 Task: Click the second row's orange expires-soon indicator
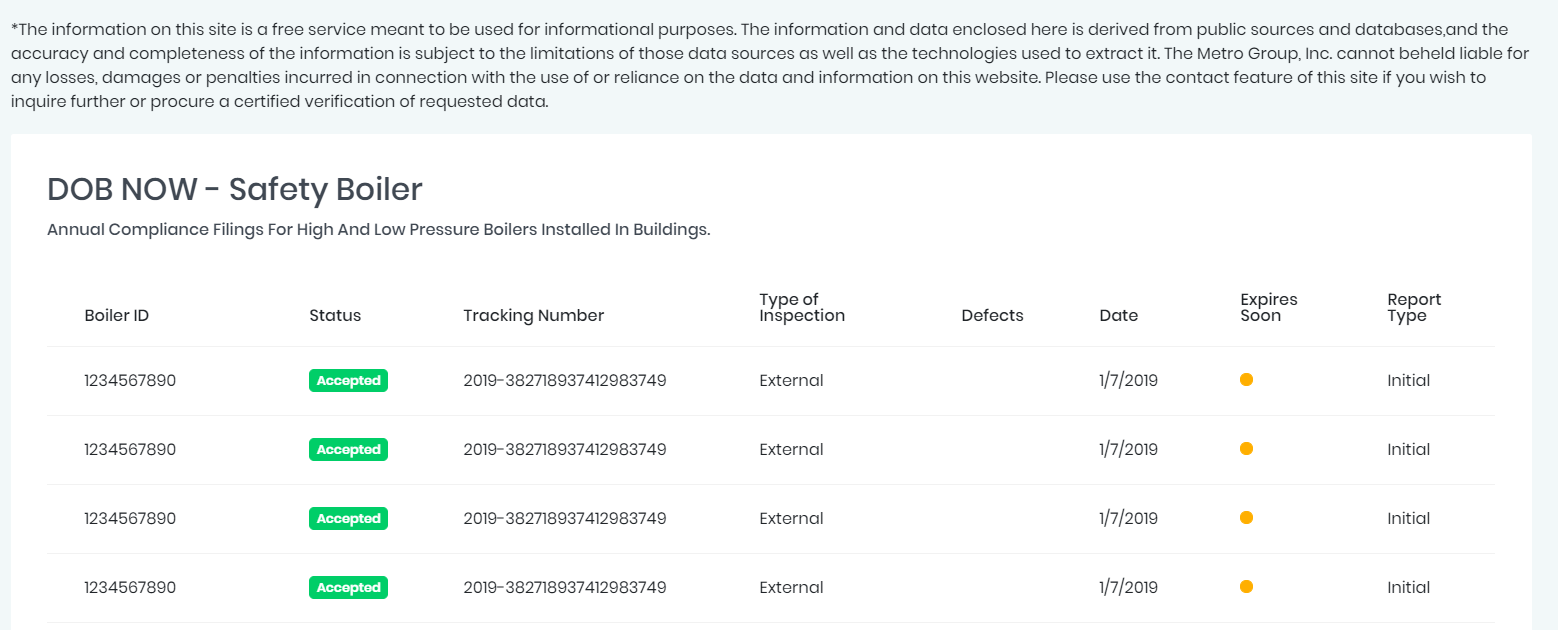[1246, 449]
